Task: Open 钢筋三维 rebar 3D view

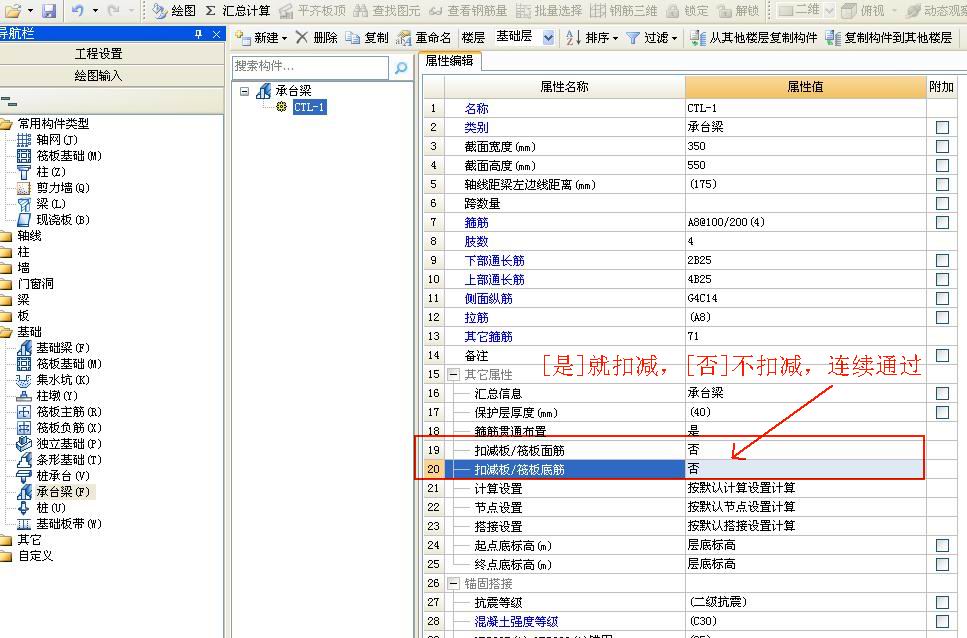Action: click(x=623, y=10)
